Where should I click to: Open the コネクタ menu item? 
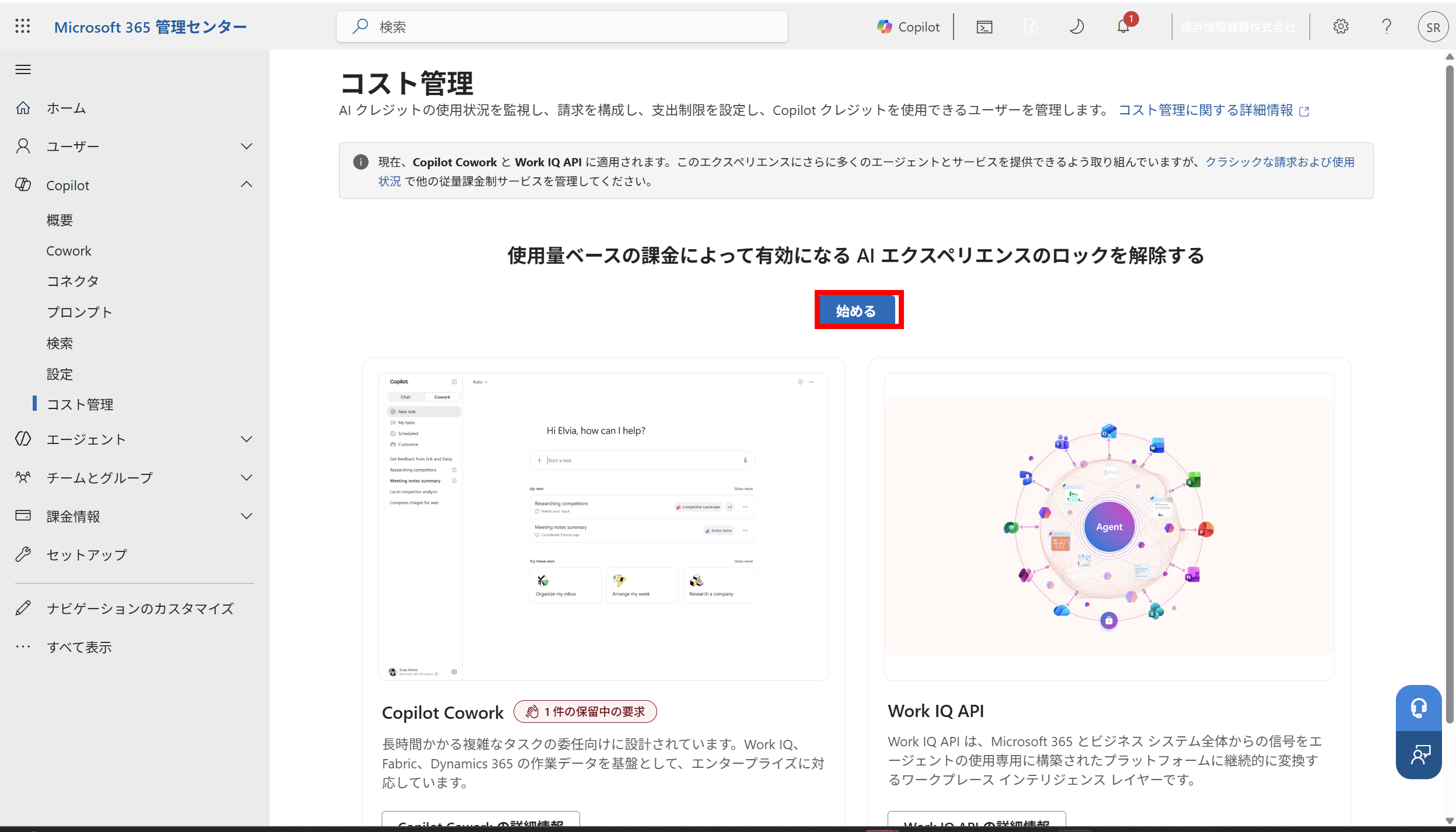73,281
